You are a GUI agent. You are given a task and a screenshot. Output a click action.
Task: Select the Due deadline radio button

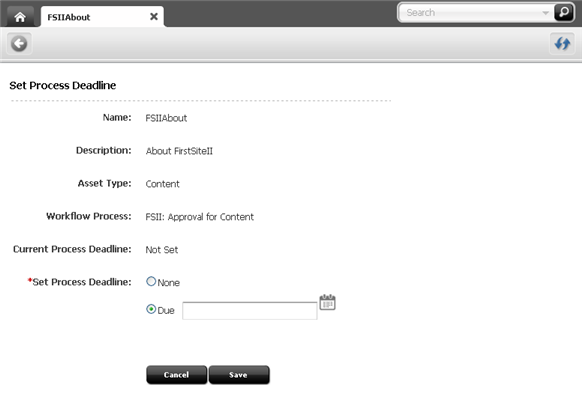pos(151,309)
